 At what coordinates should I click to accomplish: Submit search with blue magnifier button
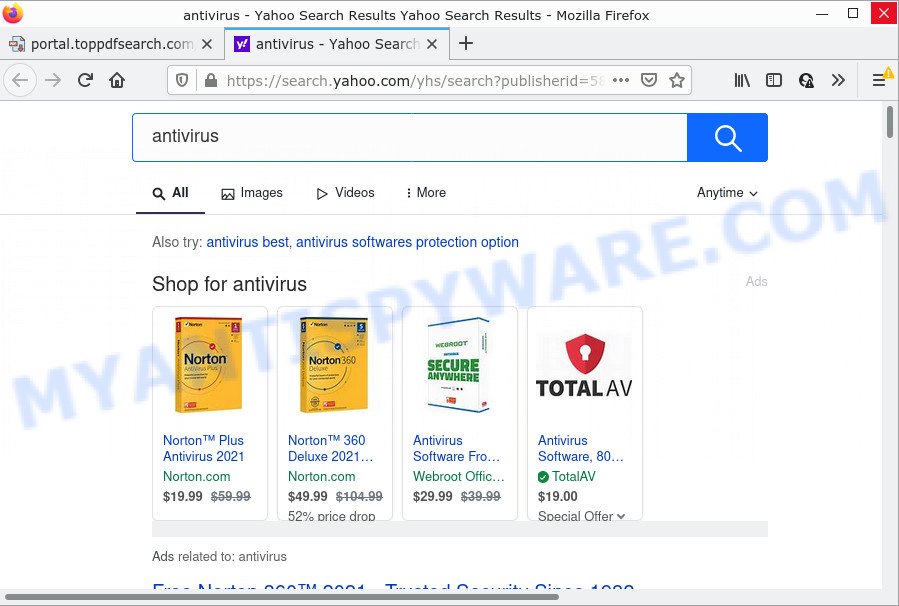point(727,137)
